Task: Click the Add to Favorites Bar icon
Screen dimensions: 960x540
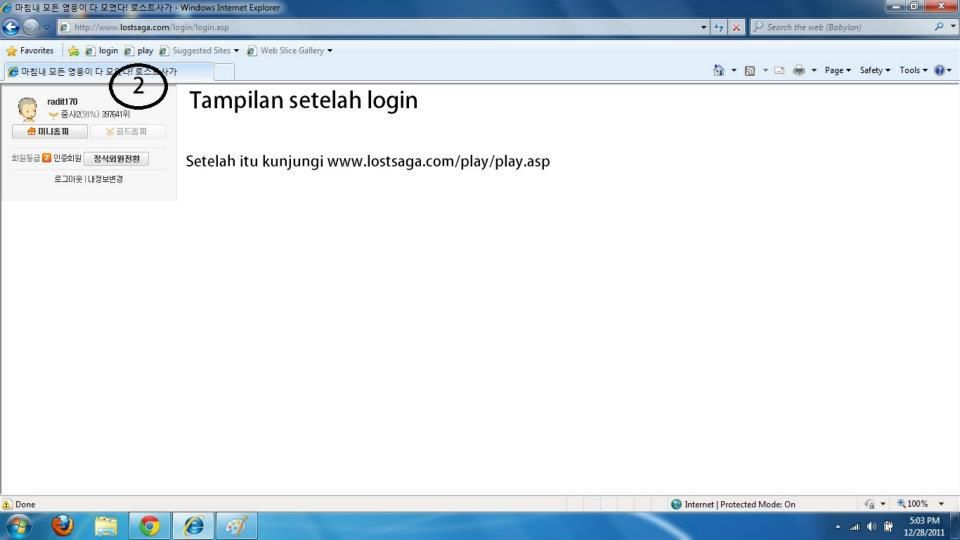Action: click(73, 51)
